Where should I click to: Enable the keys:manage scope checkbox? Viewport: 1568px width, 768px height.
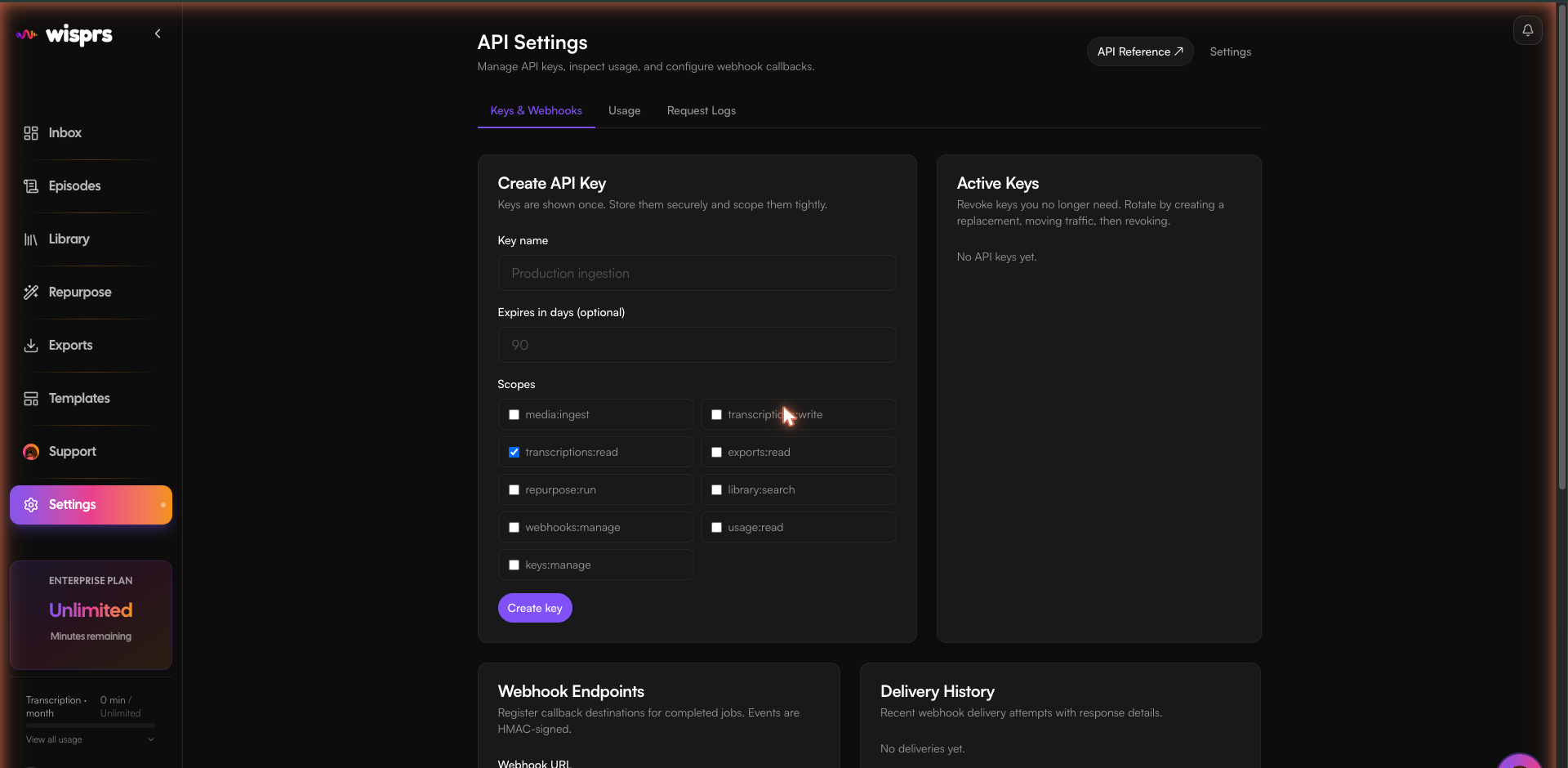coord(514,565)
